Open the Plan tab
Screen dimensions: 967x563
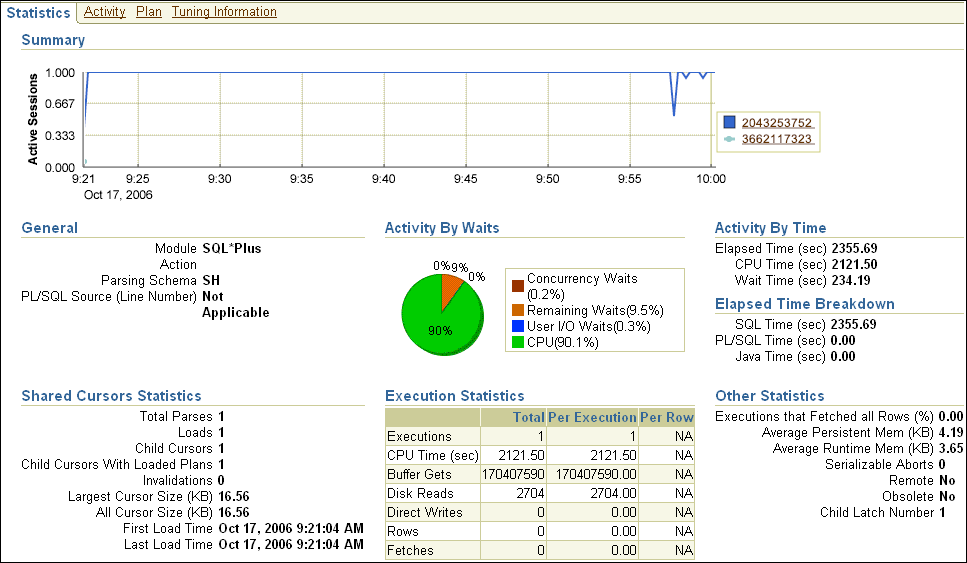point(149,12)
